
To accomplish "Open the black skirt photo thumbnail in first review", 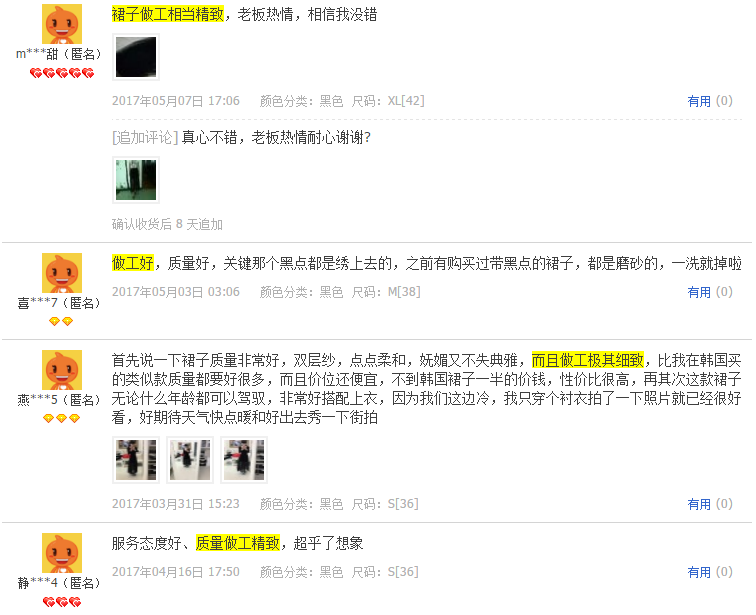I will (136, 57).
